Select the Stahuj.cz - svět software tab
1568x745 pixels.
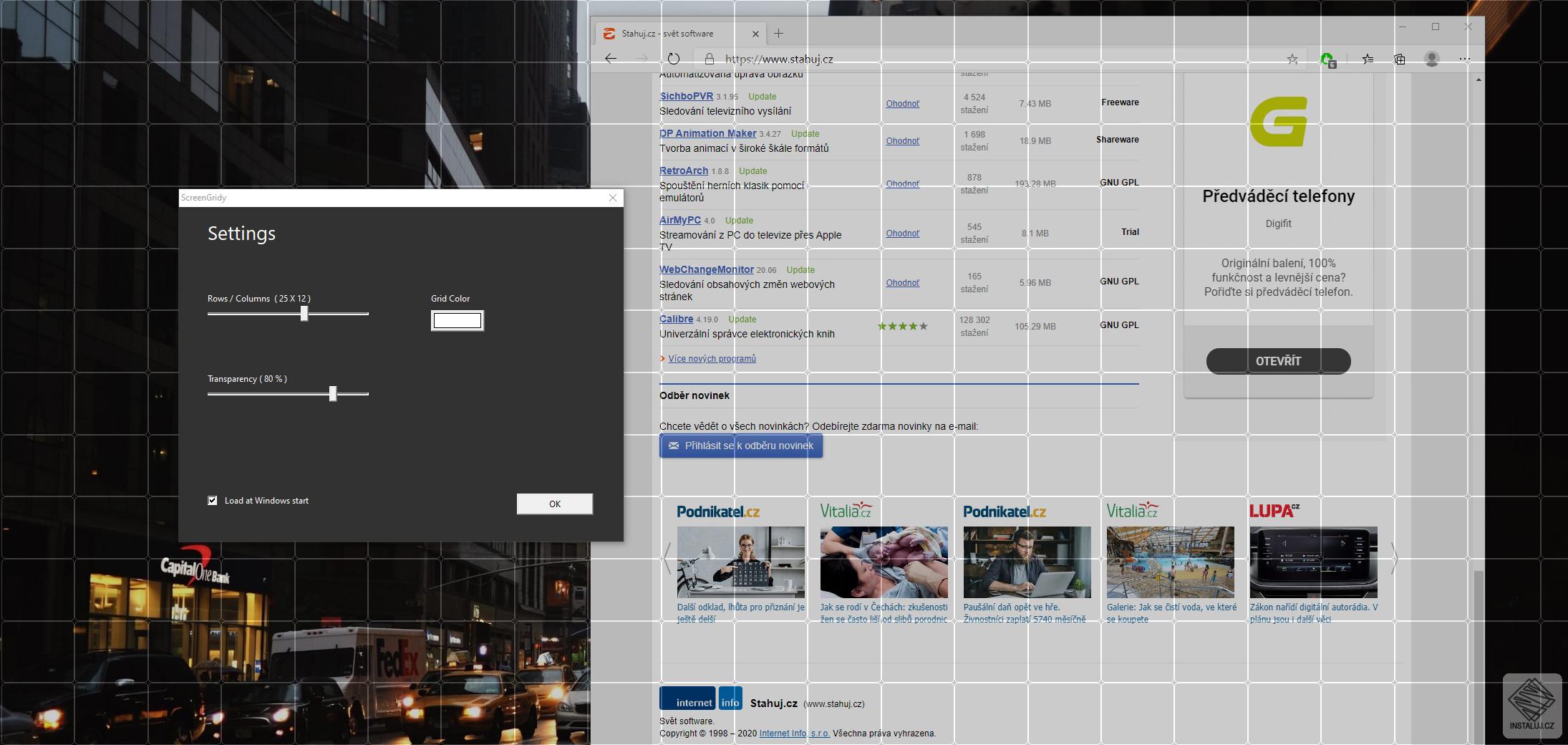pos(680,34)
